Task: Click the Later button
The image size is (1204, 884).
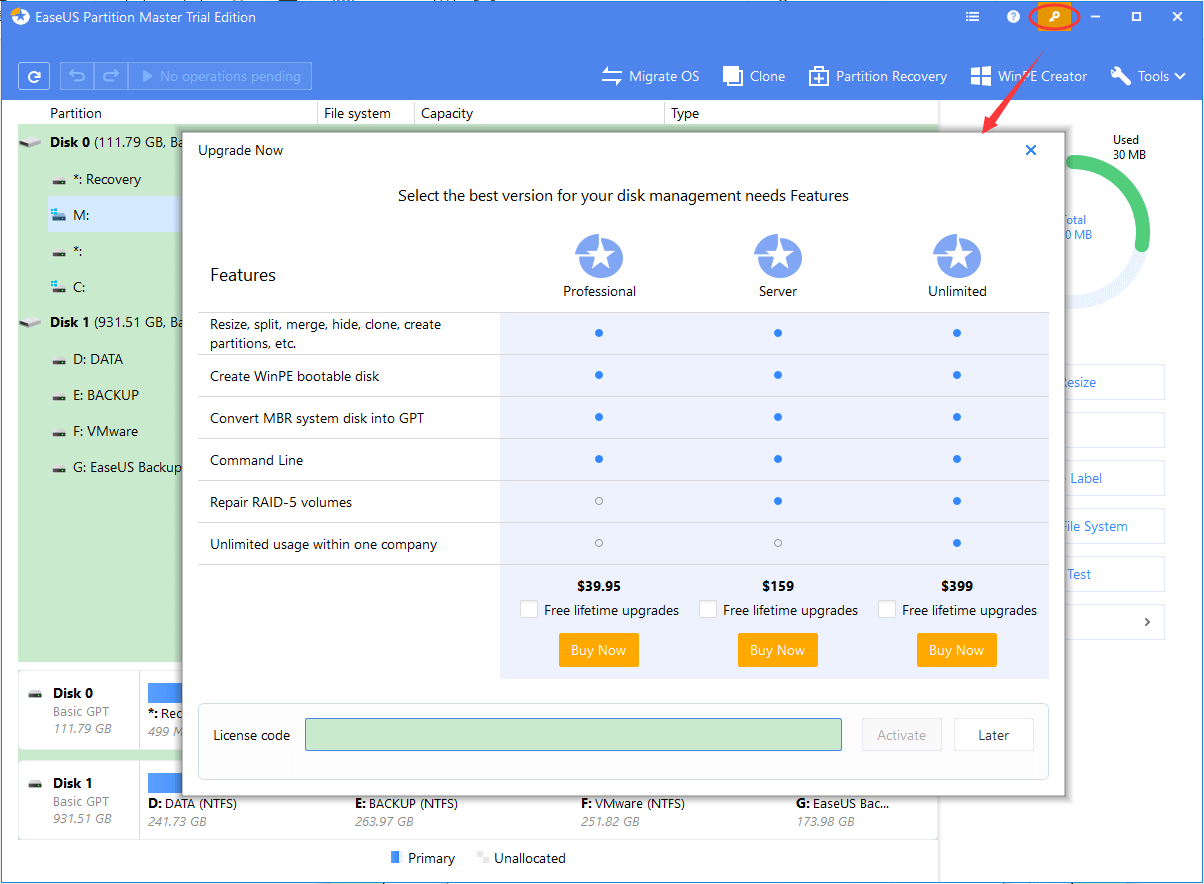Action: click(994, 735)
